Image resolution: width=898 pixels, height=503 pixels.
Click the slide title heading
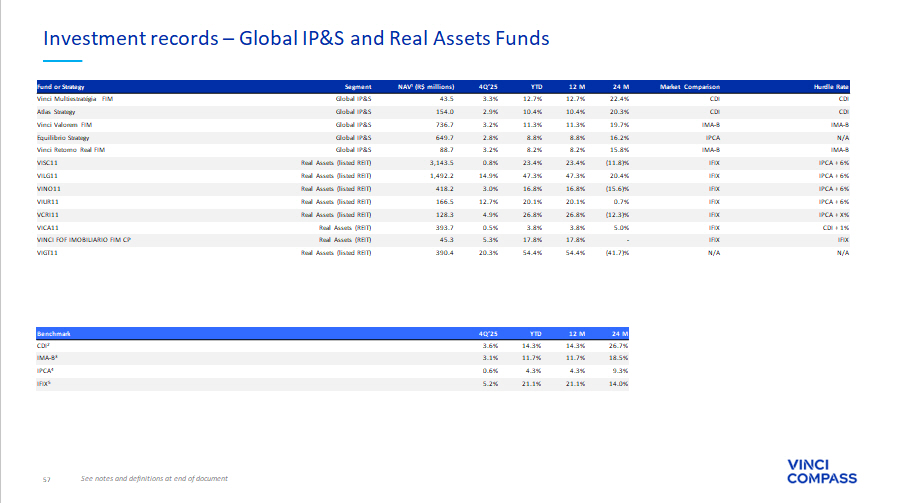coord(295,39)
